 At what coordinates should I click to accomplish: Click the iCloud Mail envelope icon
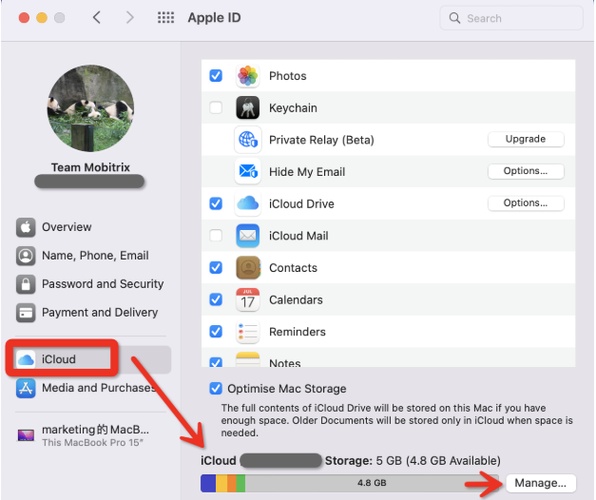coord(247,236)
